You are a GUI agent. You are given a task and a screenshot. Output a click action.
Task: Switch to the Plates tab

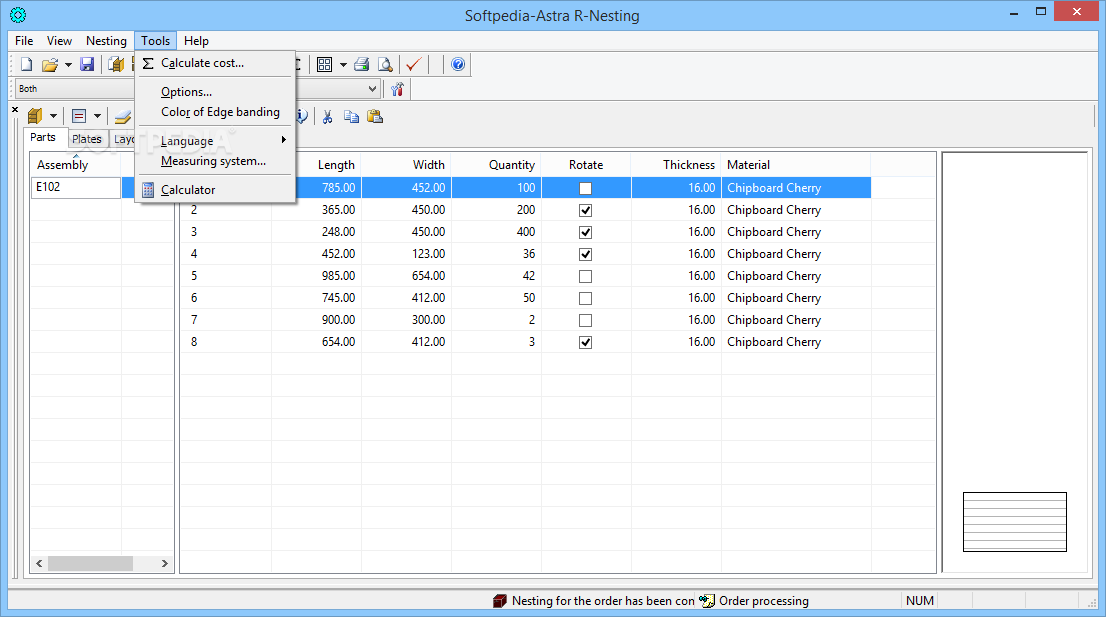(87, 139)
